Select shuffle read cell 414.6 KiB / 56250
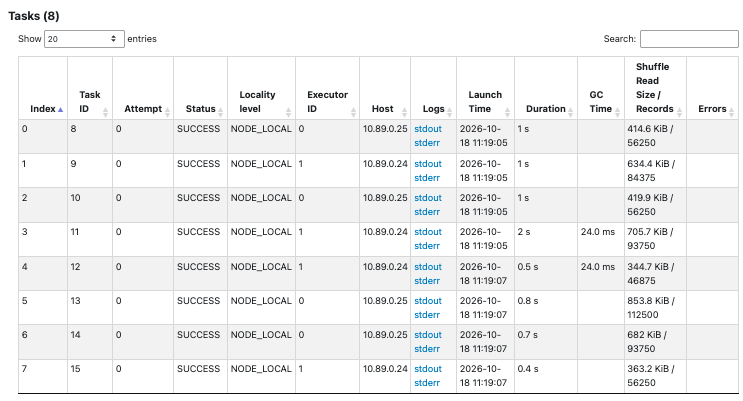This screenshot has width=743, height=401. click(x=655, y=136)
